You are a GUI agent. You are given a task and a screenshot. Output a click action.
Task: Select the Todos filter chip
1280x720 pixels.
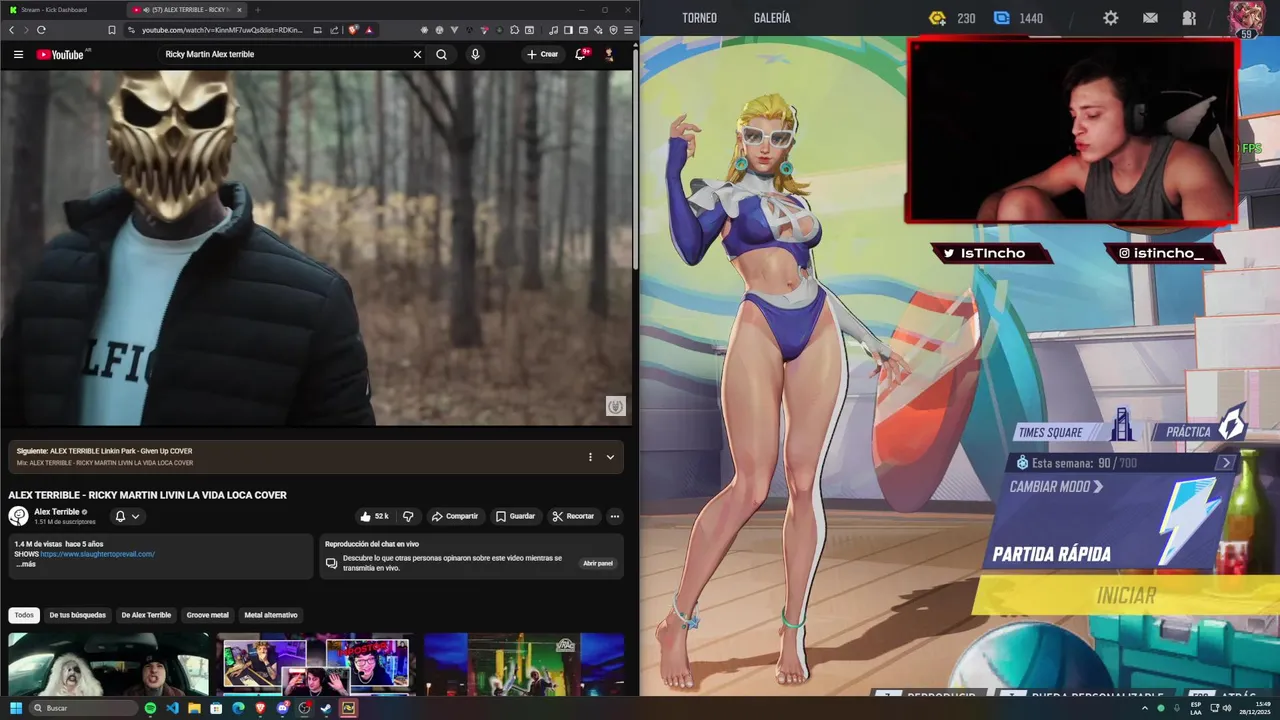[x=24, y=615]
